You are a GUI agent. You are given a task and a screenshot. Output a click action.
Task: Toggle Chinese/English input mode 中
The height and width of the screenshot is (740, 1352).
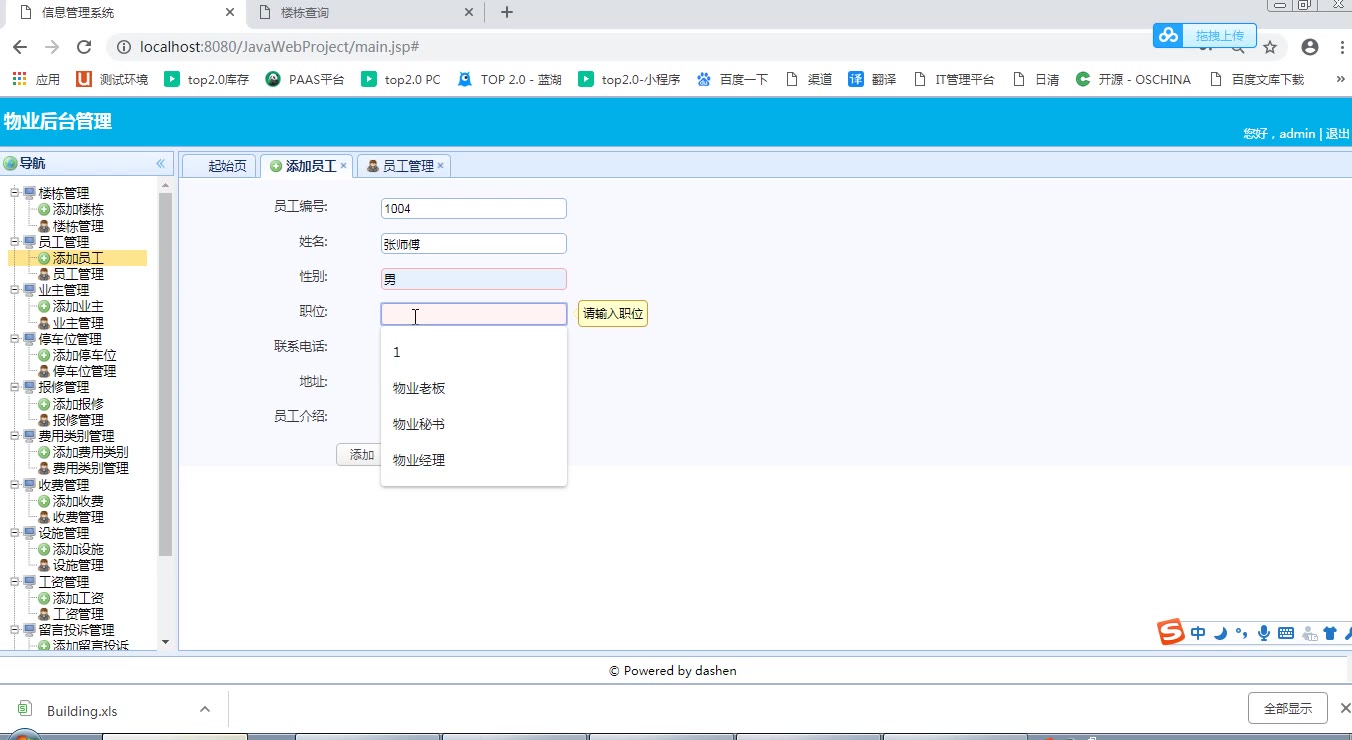coord(1198,633)
